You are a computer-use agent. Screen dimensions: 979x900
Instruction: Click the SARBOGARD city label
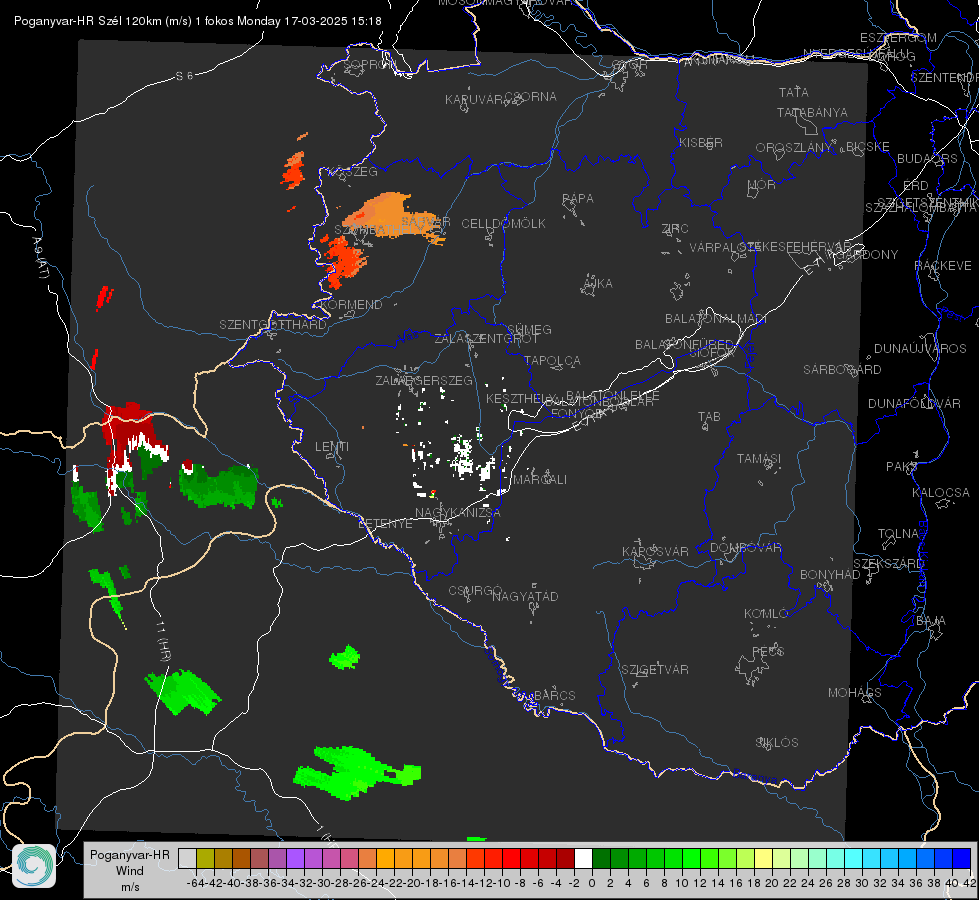click(842, 370)
